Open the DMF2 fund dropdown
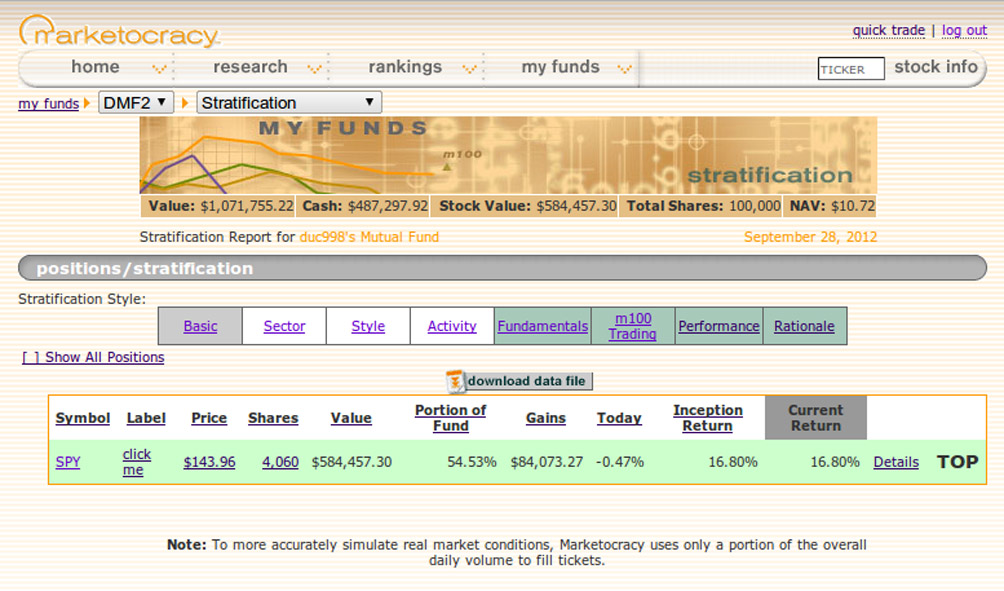The height and width of the screenshot is (591, 1004). point(136,102)
